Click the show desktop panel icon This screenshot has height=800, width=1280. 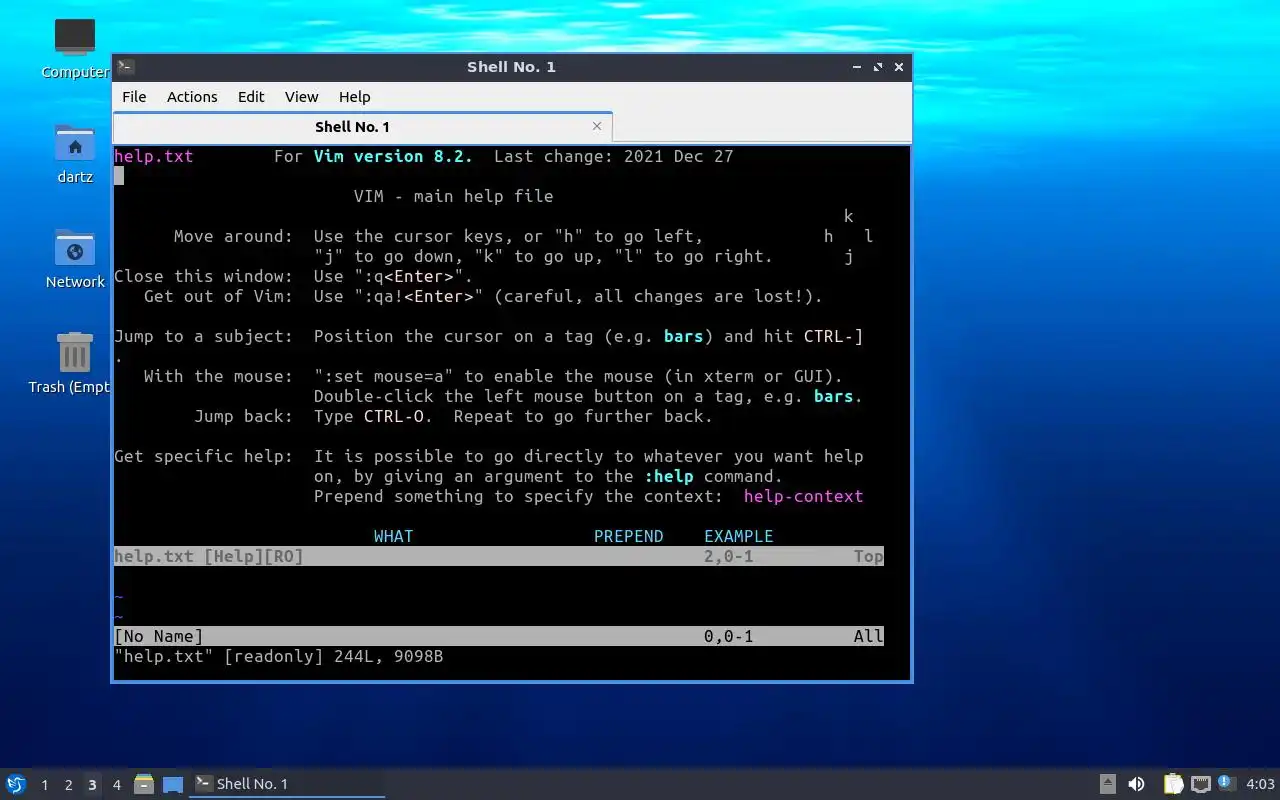(x=173, y=784)
